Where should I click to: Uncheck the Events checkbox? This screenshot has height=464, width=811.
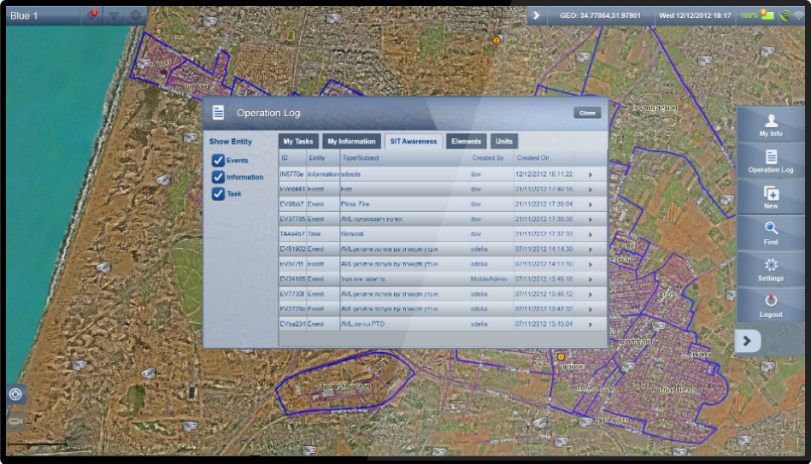(218, 160)
